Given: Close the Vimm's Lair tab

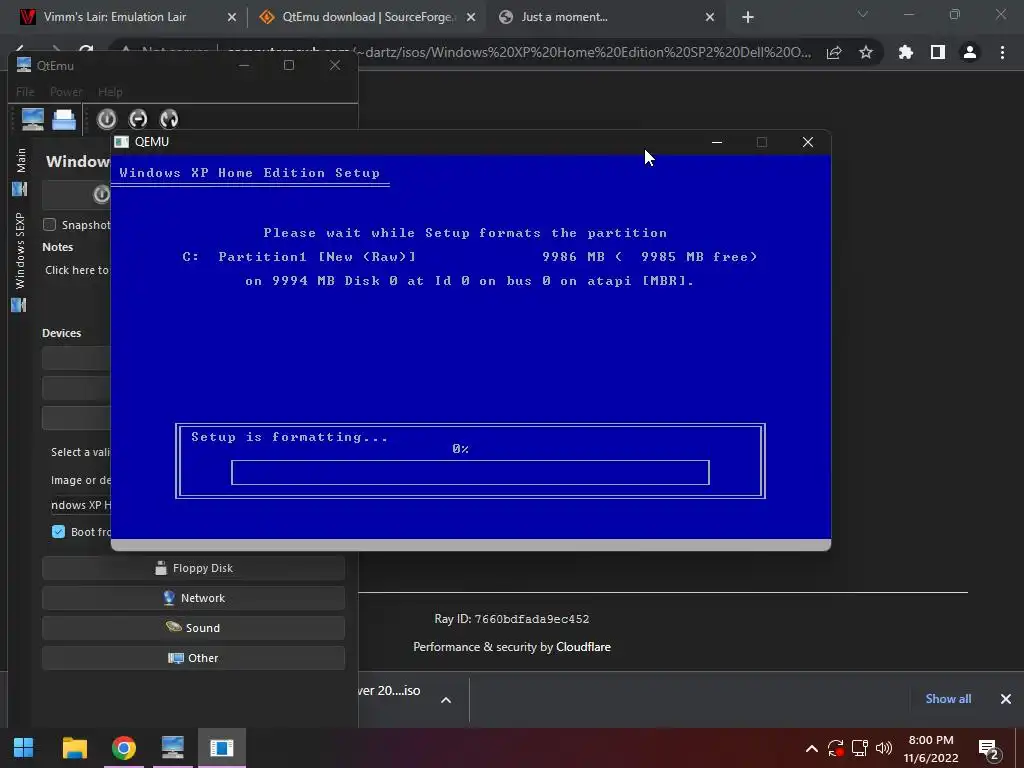Looking at the screenshot, I should 232,18.
